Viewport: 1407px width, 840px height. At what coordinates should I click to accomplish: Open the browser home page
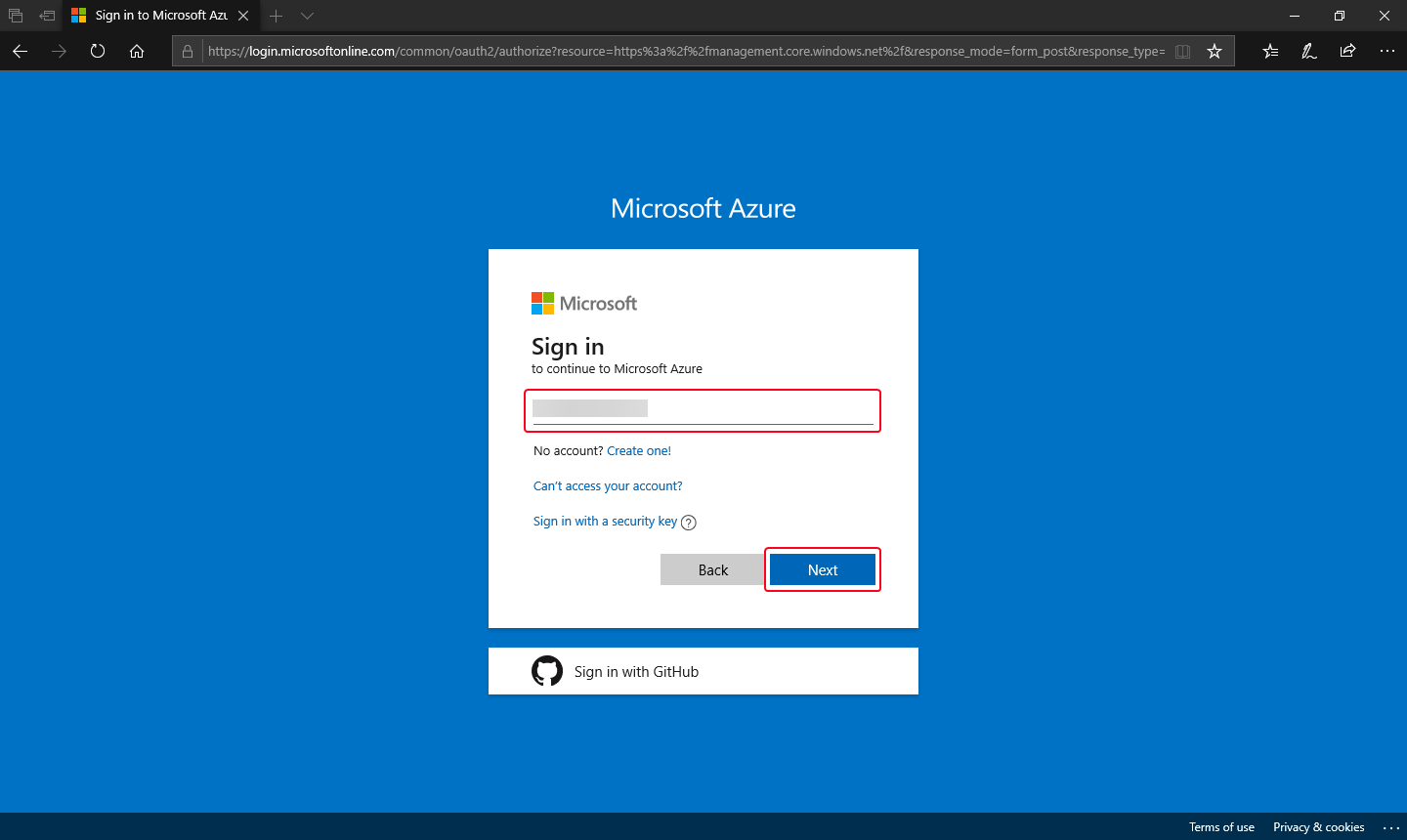tap(137, 51)
